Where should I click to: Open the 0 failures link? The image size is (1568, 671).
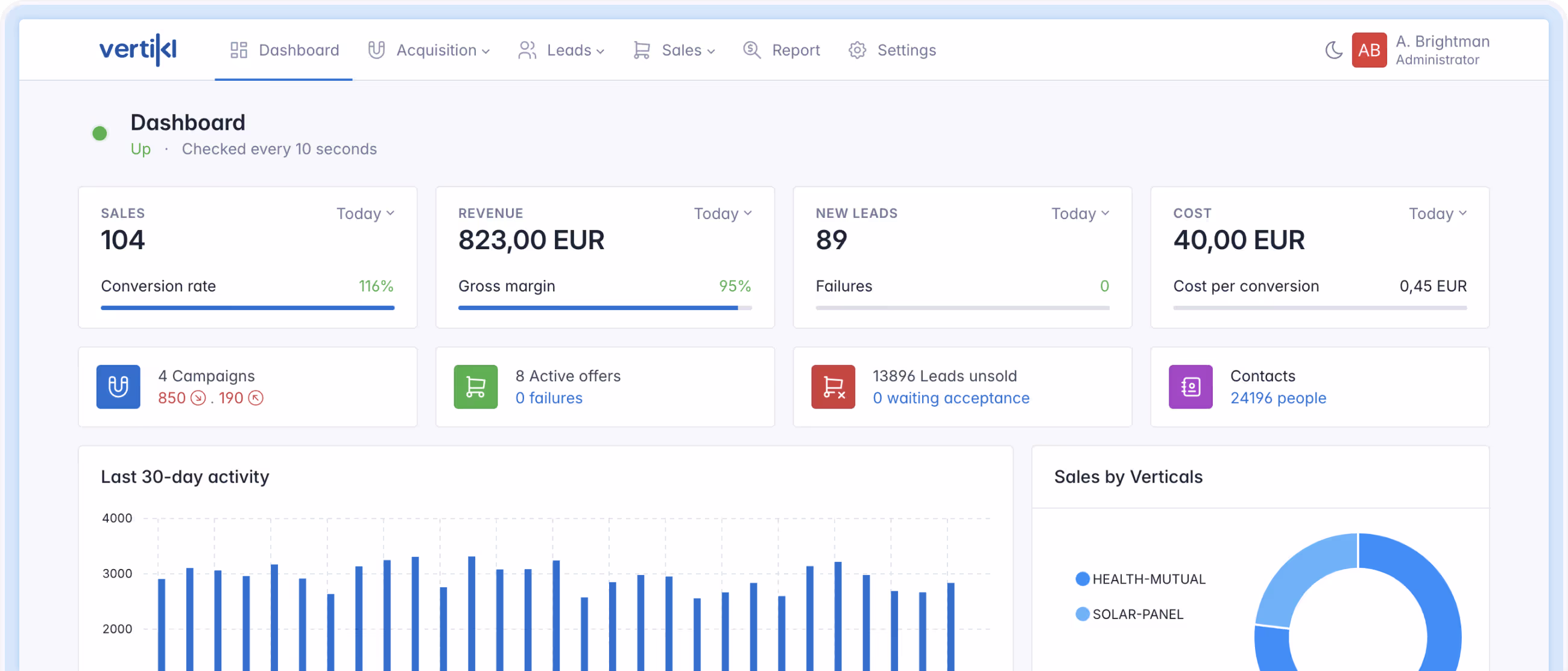(x=549, y=398)
